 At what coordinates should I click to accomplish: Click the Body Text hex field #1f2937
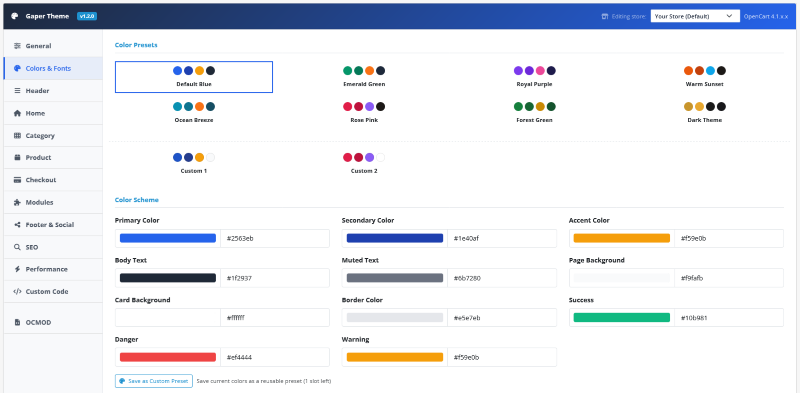275,278
